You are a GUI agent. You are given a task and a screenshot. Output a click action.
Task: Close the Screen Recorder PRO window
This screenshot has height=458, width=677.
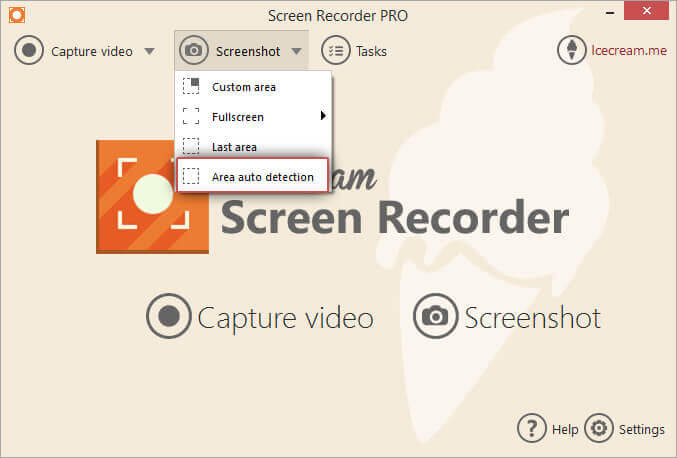point(646,10)
